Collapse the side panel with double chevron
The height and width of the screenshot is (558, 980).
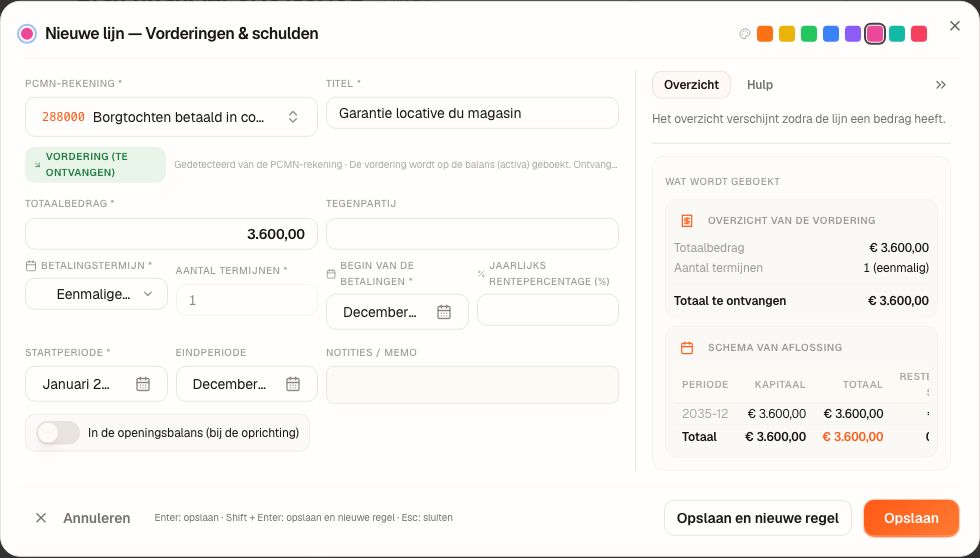pos(941,85)
